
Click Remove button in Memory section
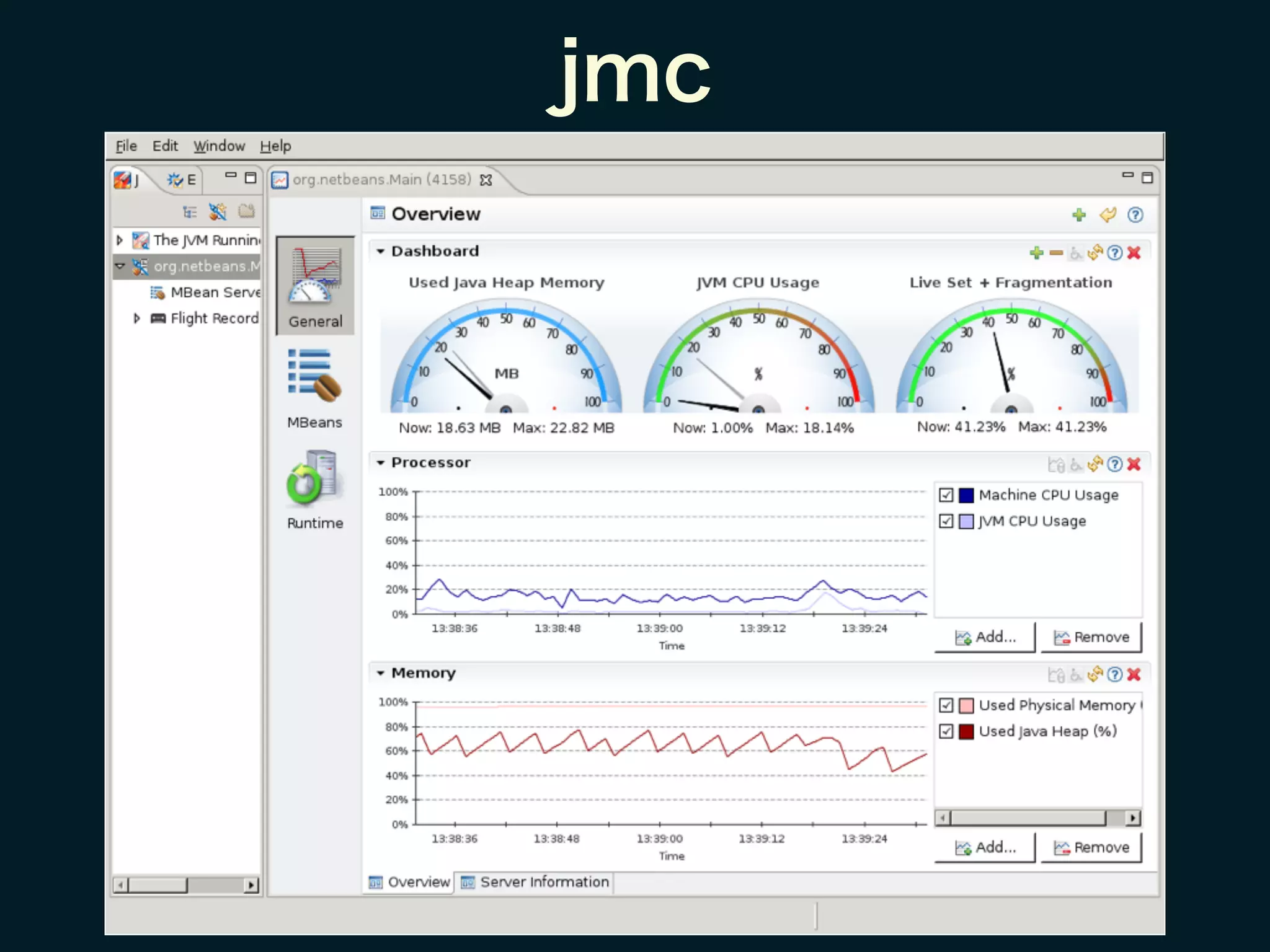point(1091,847)
